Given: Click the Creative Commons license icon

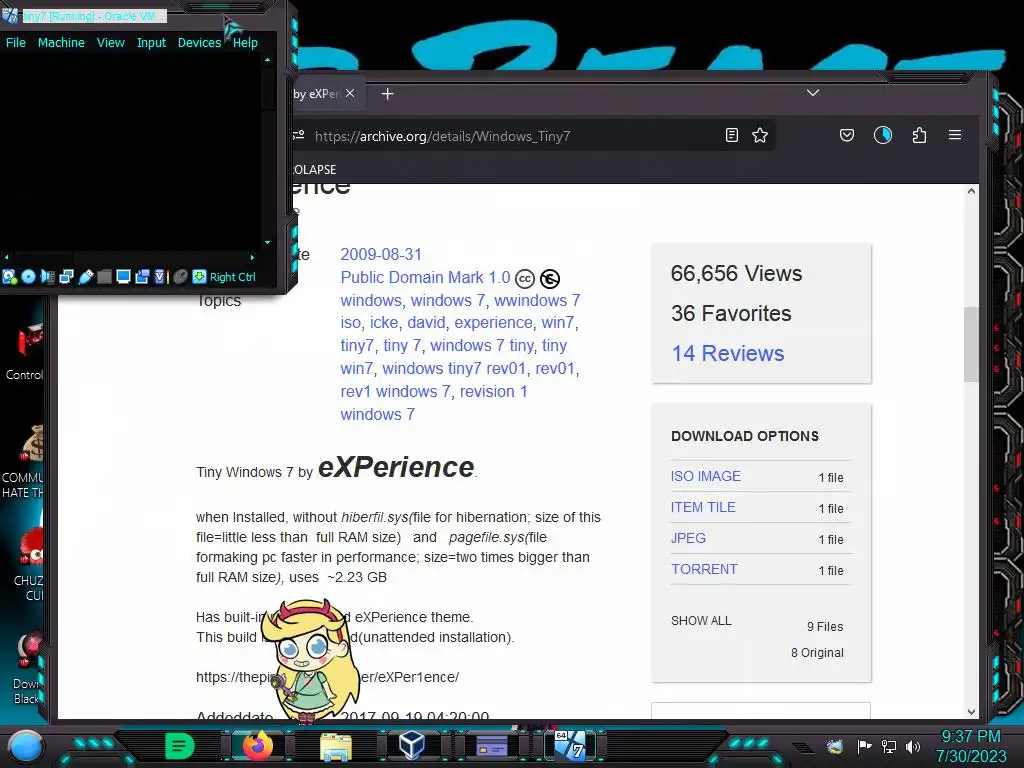Looking at the screenshot, I should point(524,279).
